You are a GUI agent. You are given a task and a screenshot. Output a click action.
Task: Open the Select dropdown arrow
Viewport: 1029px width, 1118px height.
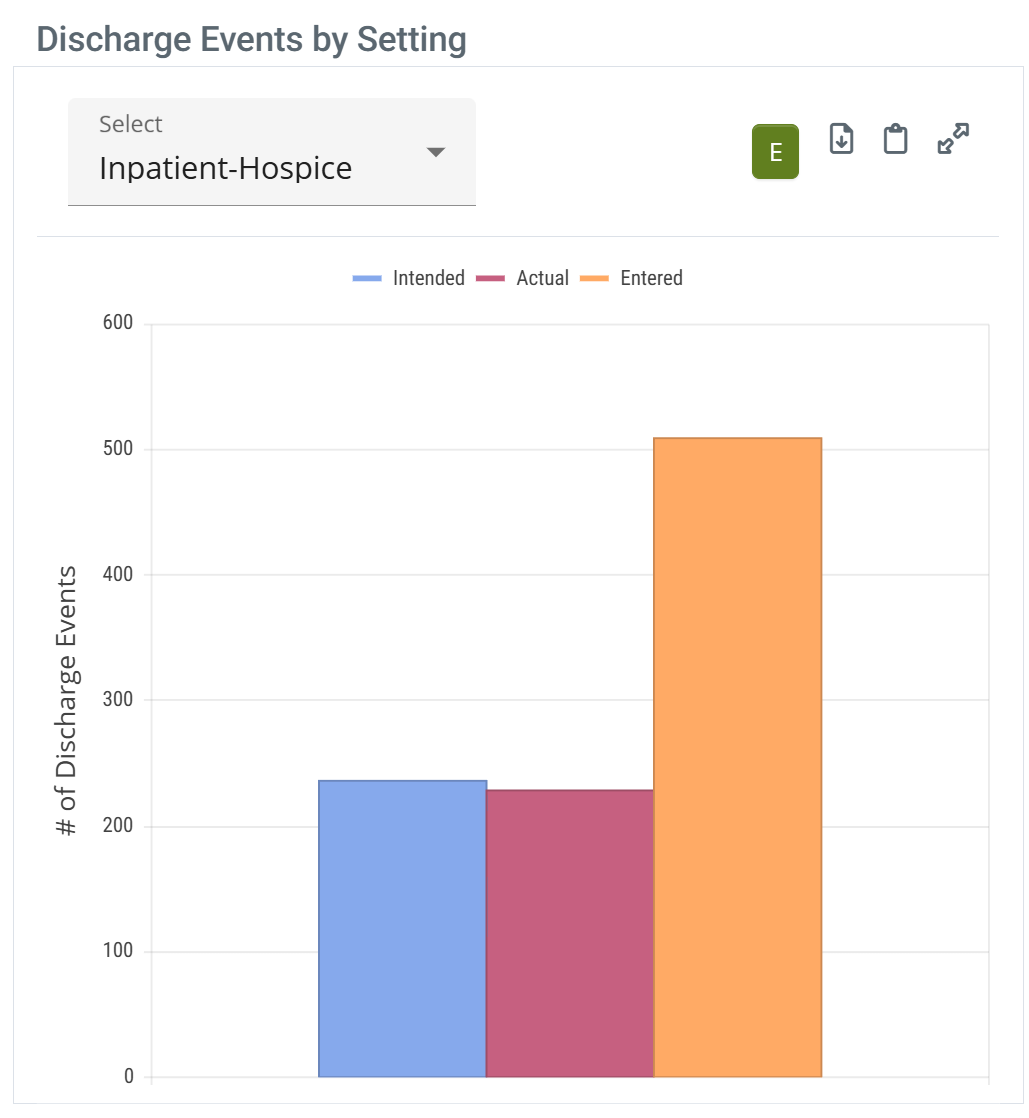435,152
